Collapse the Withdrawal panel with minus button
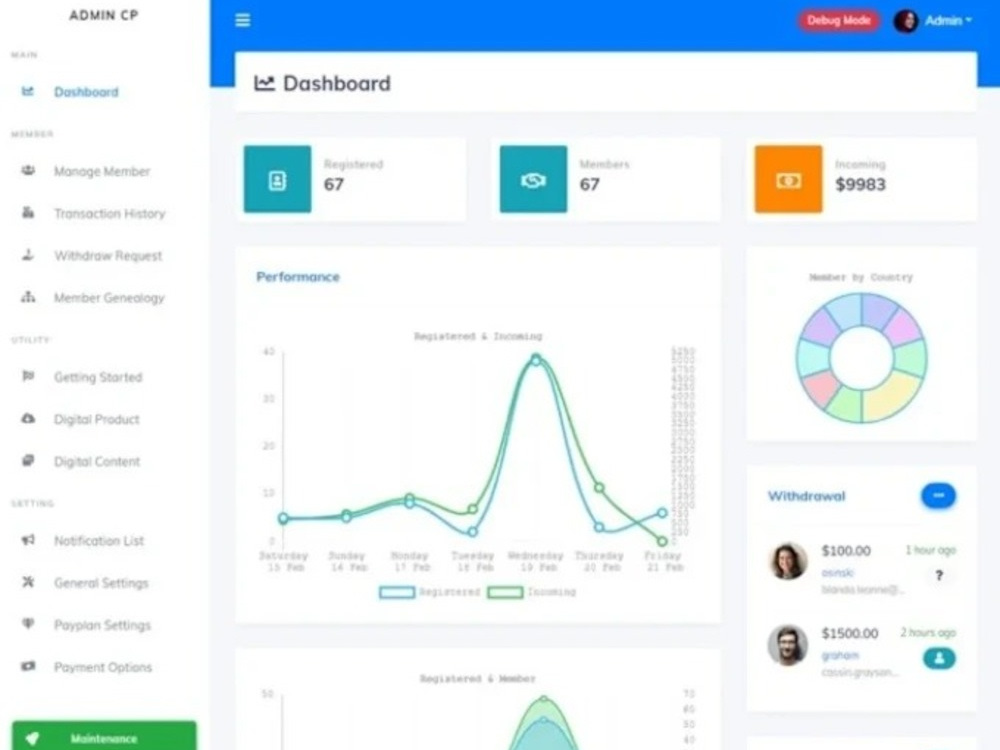This screenshot has height=750, width=1000. pyautogui.click(x=938, y=496)
